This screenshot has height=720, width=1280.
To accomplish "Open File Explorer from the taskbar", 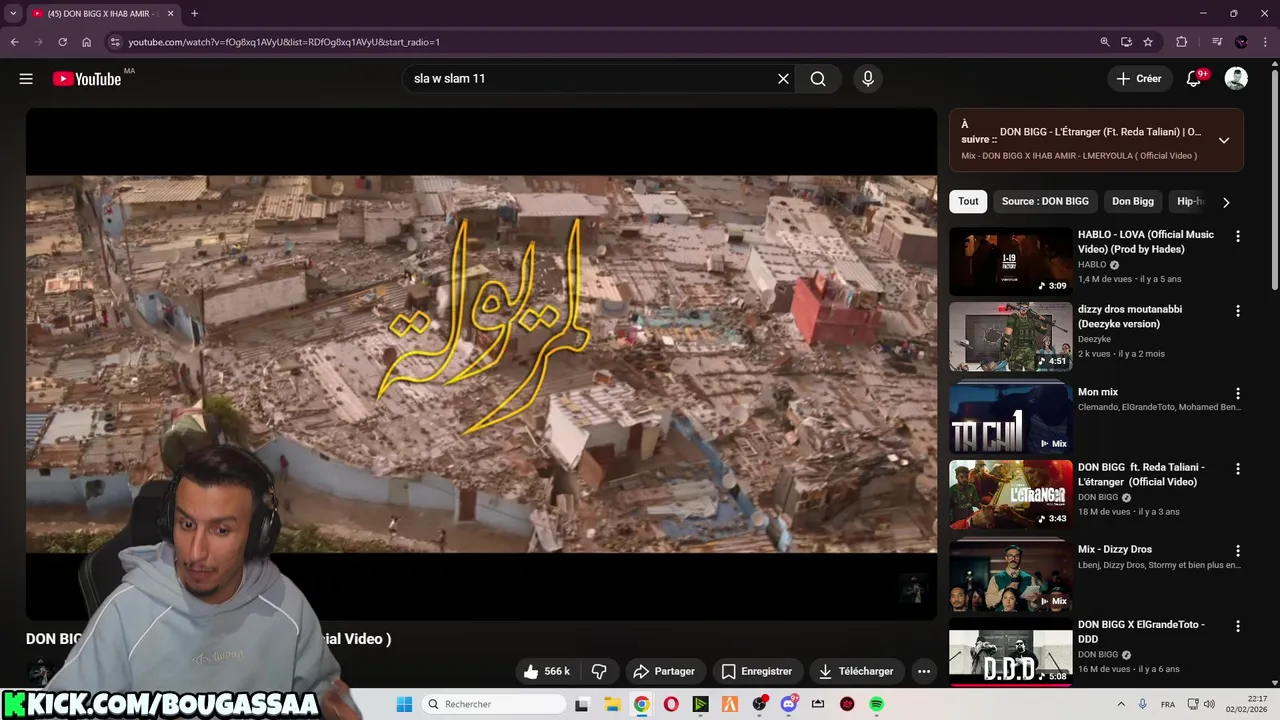I will point(612,704).
